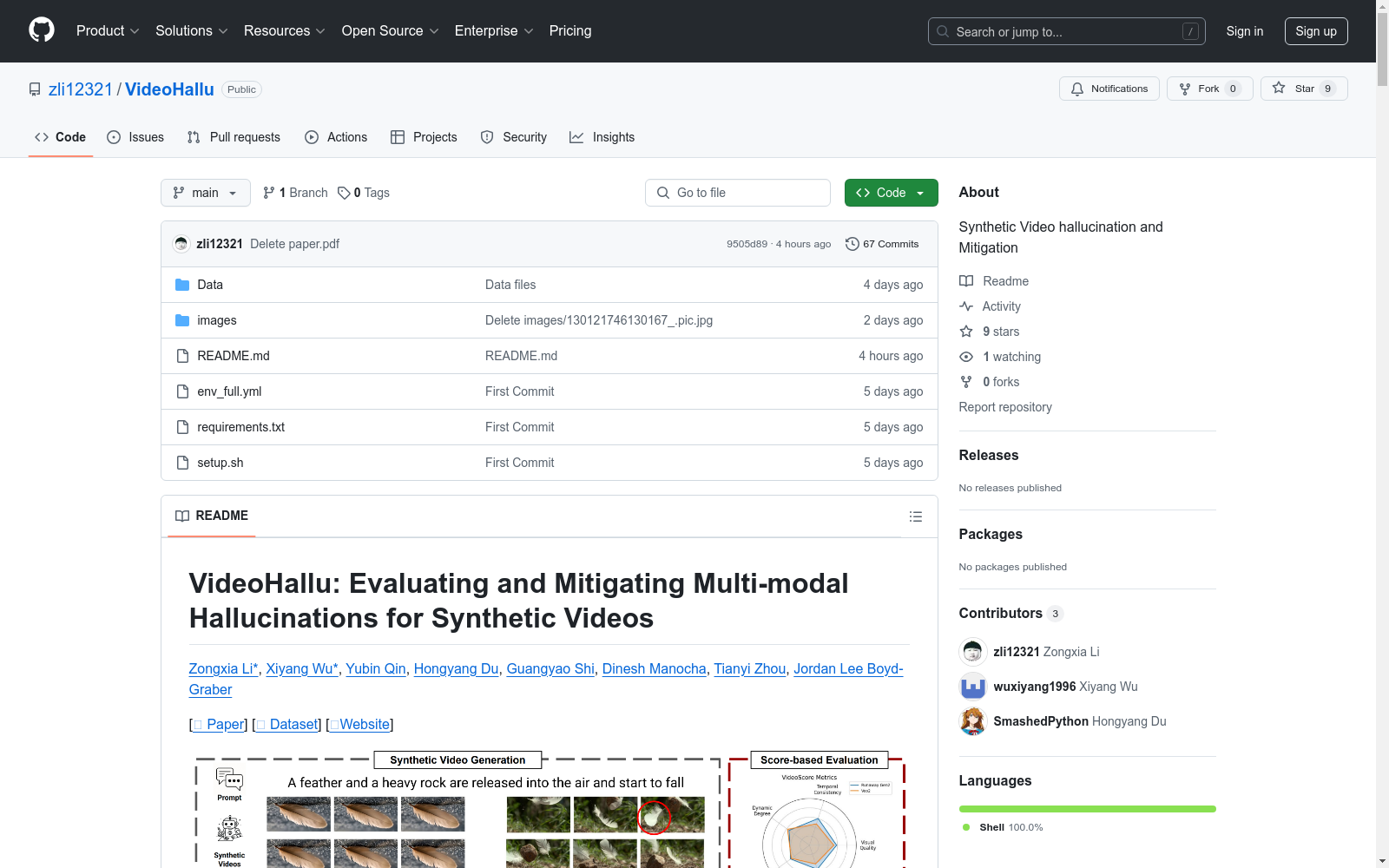Click the GitHub logo icon

tap(42, 30)
